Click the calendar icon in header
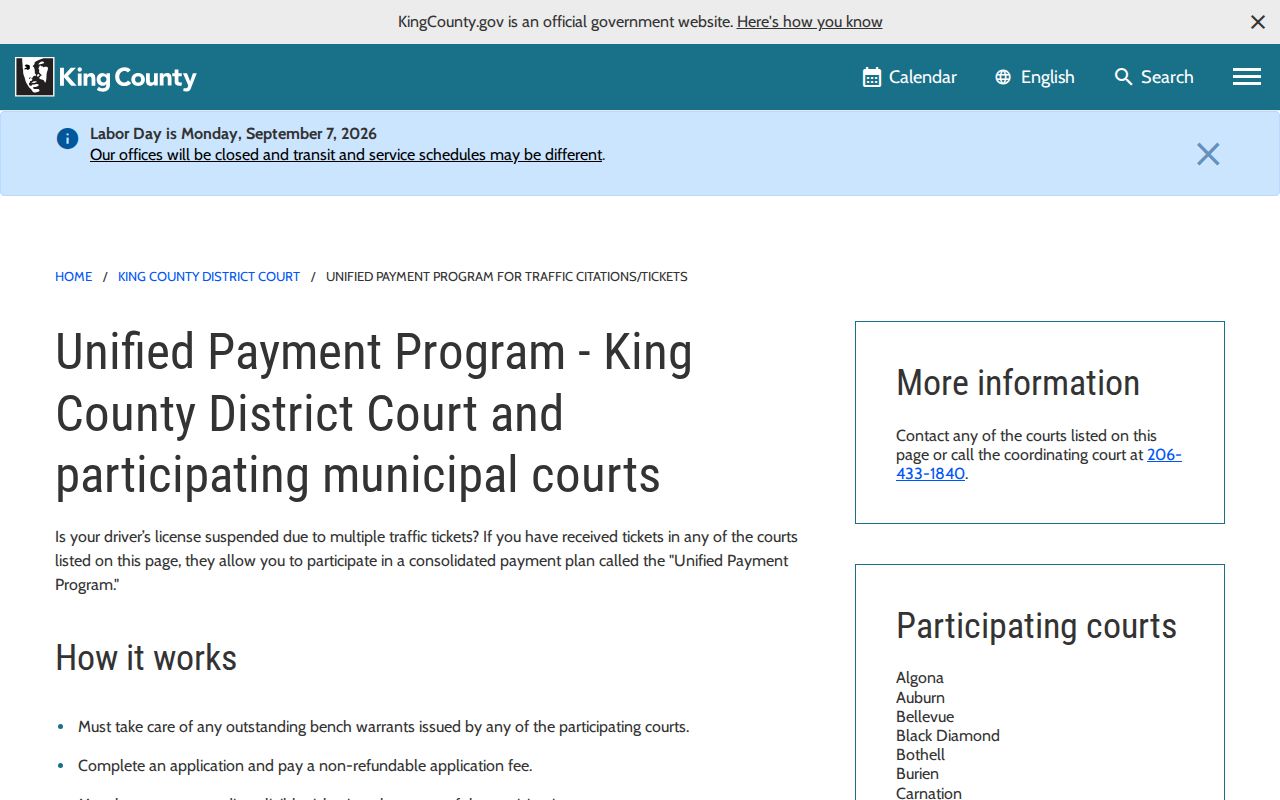Screen dimensions: 1280x800 872,77
